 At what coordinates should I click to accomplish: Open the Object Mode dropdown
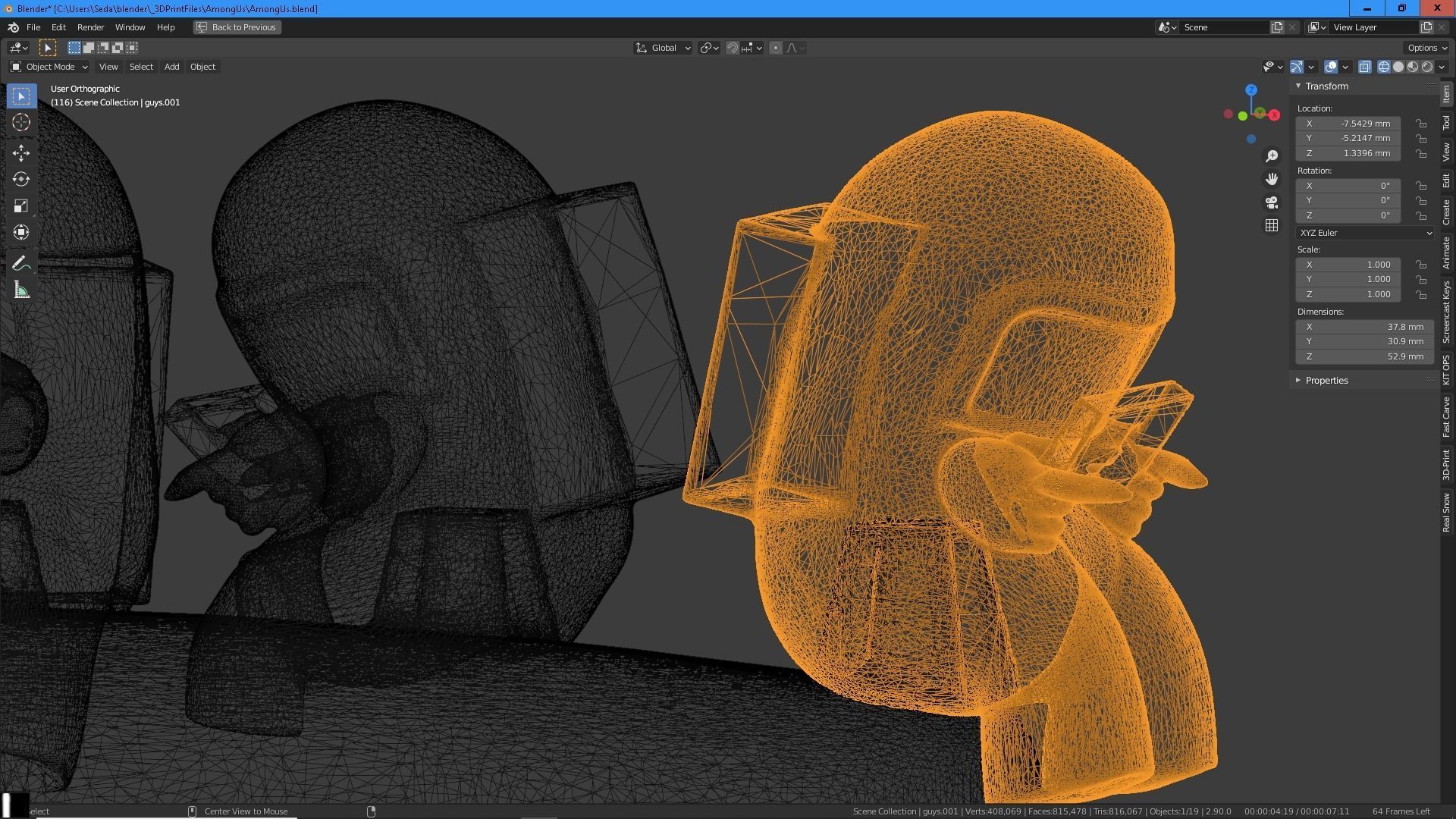(49, 67)
